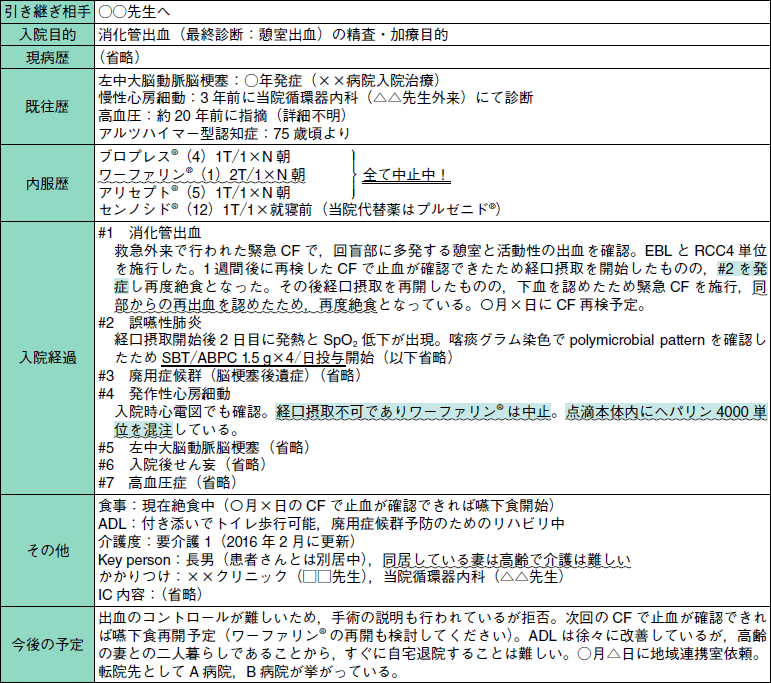Click highlighted 点滴本体内にヘパリン 4000 単 text
Screen dimensions: 771x683
click(666, 412)
